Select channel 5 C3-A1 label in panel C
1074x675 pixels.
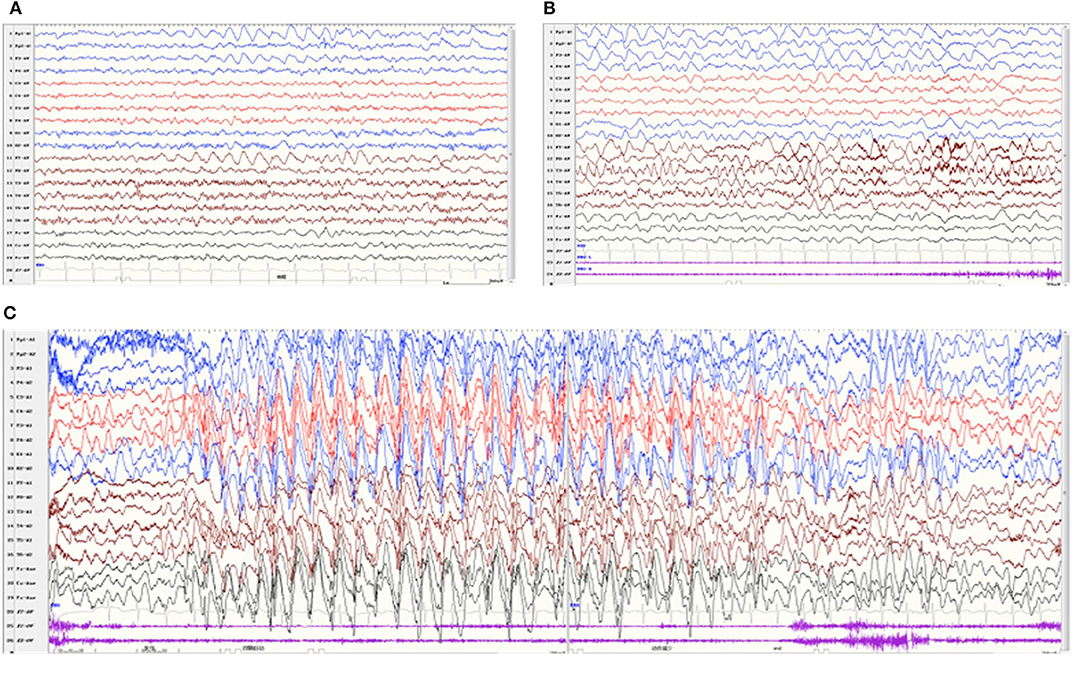(x=25, y=397)
